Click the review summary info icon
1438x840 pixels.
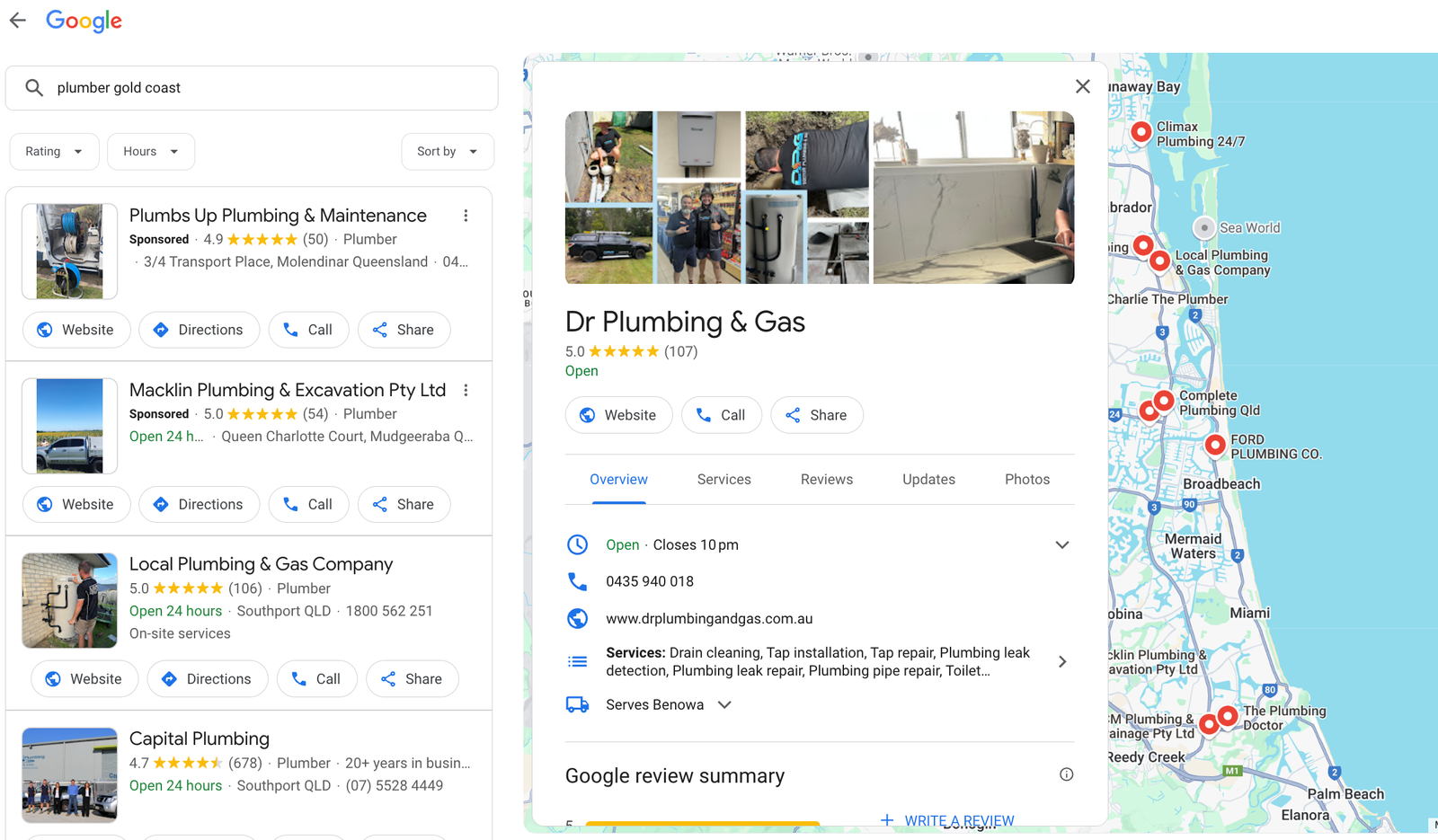(x=1066, y=774)
